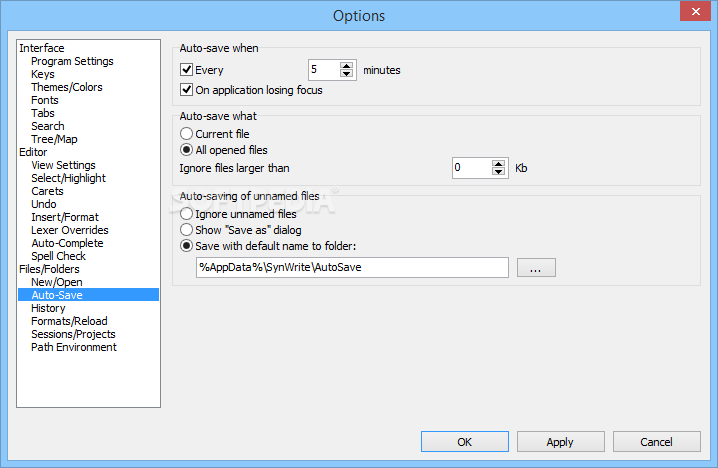This screenshot has width=718, height=468.
Task: Toggle the Every minutes checkbox
Action: [x=186, y=70]
